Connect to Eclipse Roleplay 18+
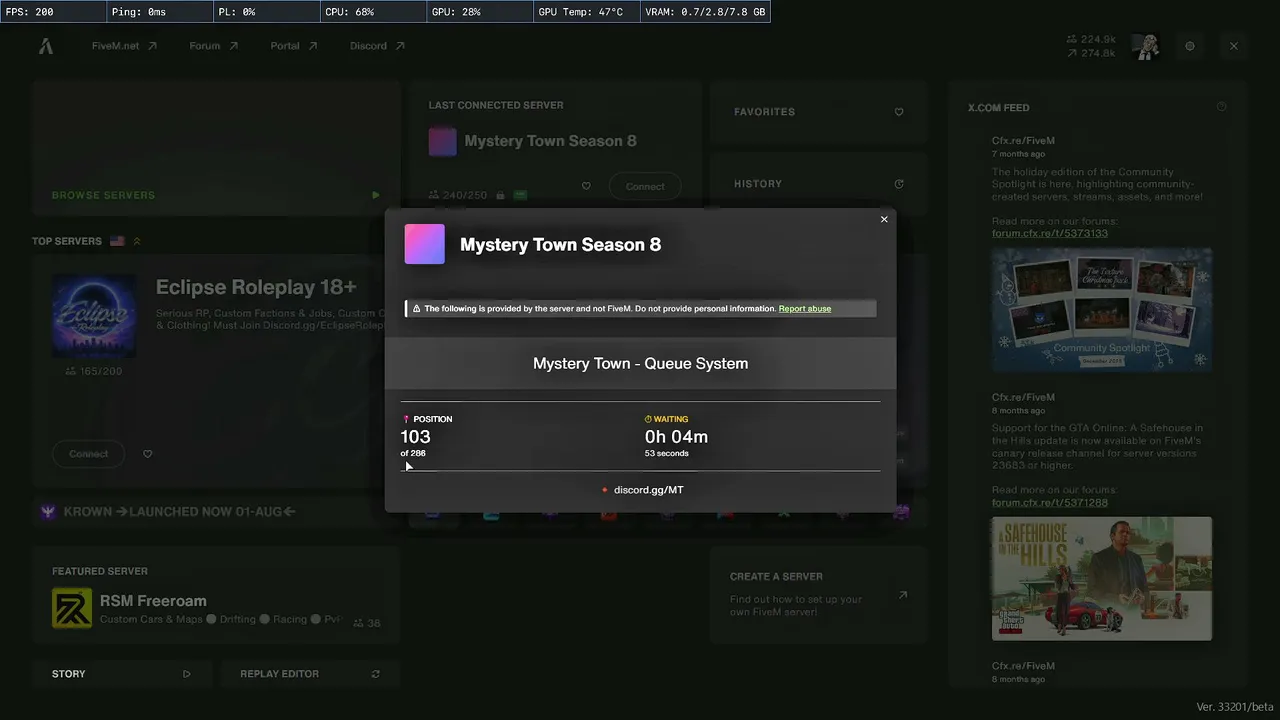The width and height of the screenshot is (1280, 720). tap(89, 454)
